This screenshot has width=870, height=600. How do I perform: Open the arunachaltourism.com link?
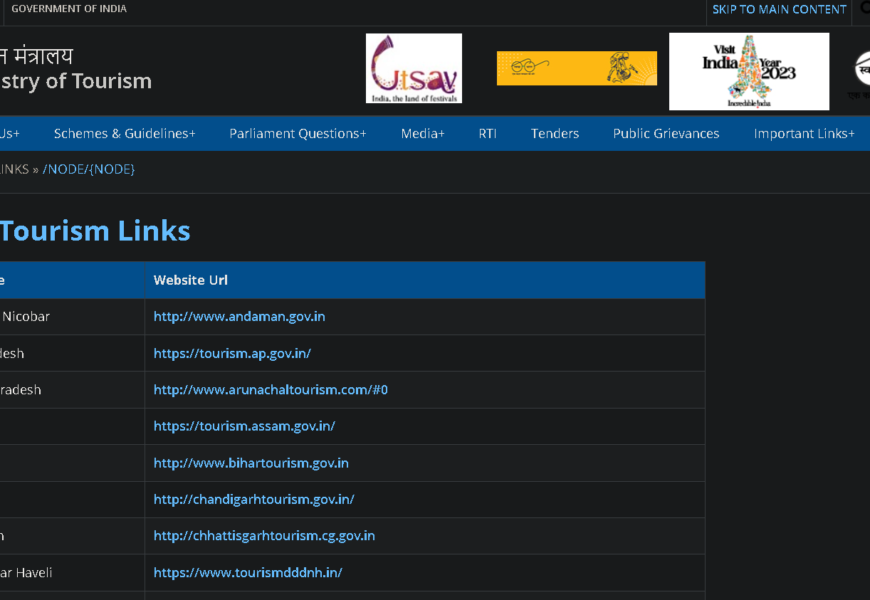pyautogui.click(x=270, y=390)
